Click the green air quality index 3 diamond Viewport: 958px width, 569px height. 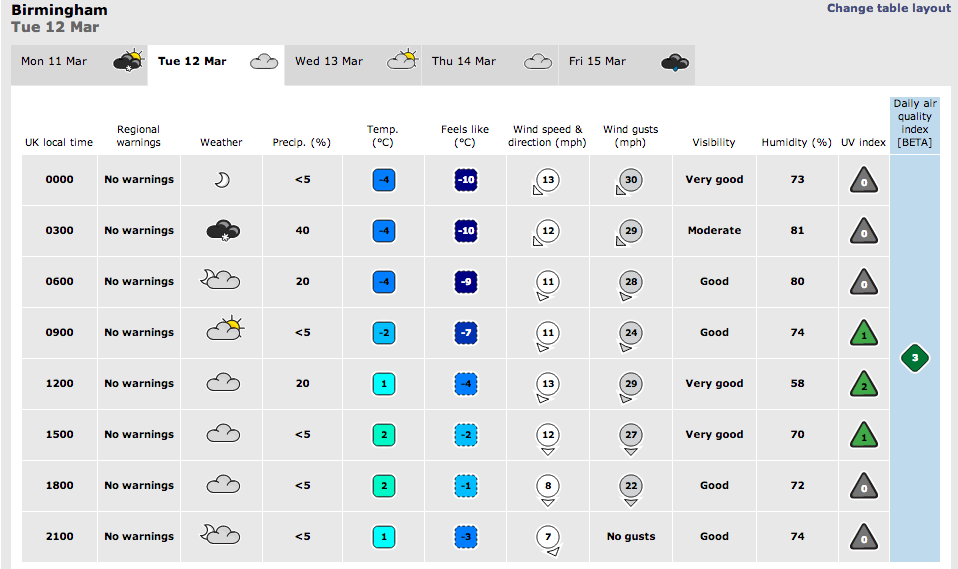[x=915, y=358]
